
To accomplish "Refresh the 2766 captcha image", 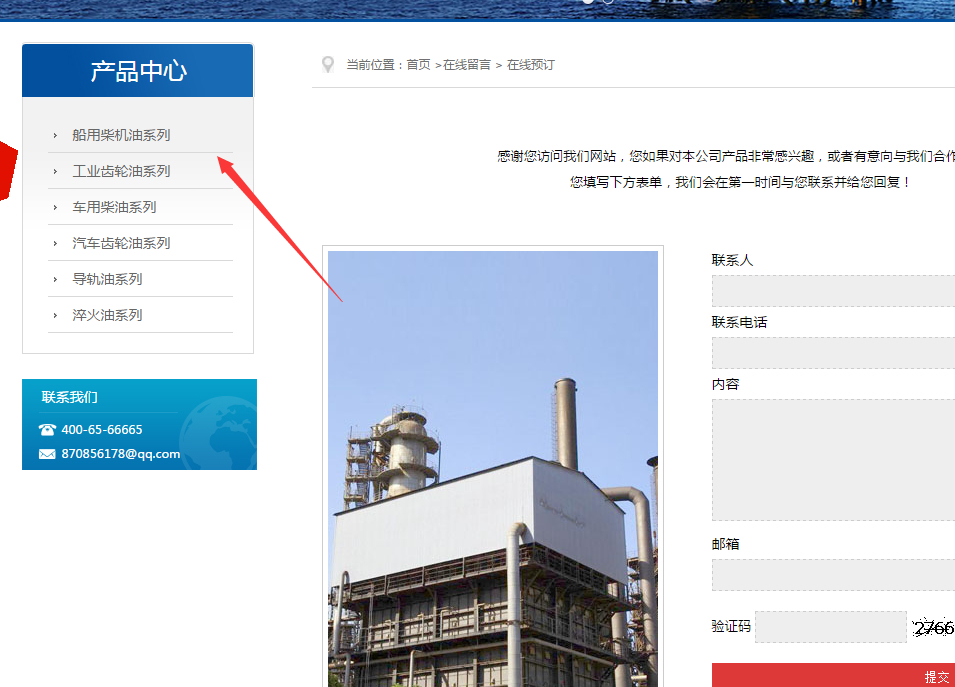I will click(933, 628).
